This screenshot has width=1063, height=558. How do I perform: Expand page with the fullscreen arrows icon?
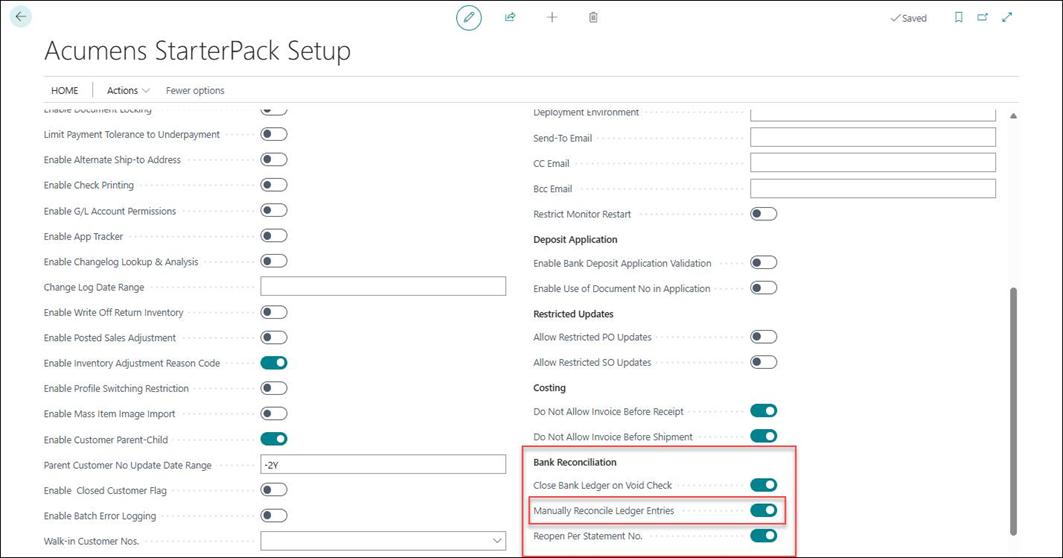[1007, 18]
